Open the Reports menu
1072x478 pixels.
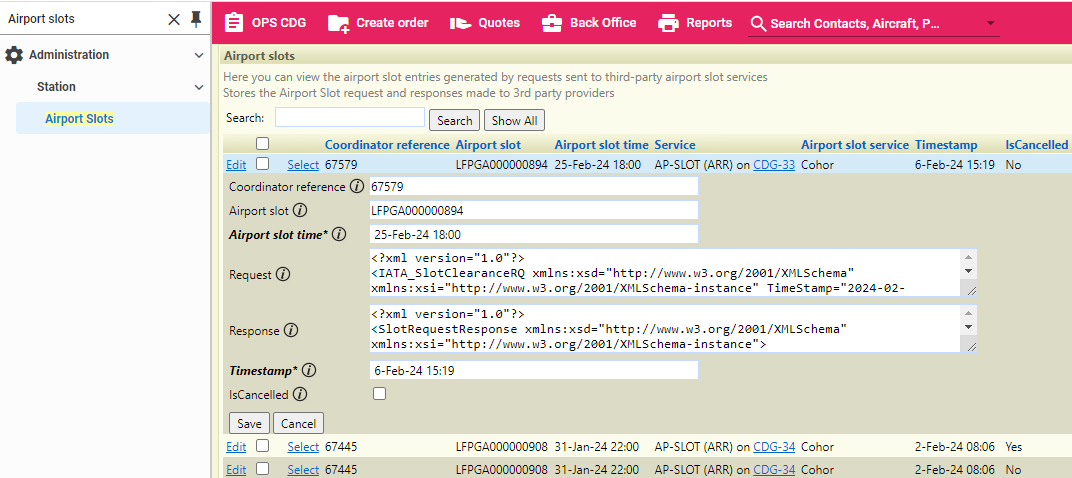coord(695,23)
